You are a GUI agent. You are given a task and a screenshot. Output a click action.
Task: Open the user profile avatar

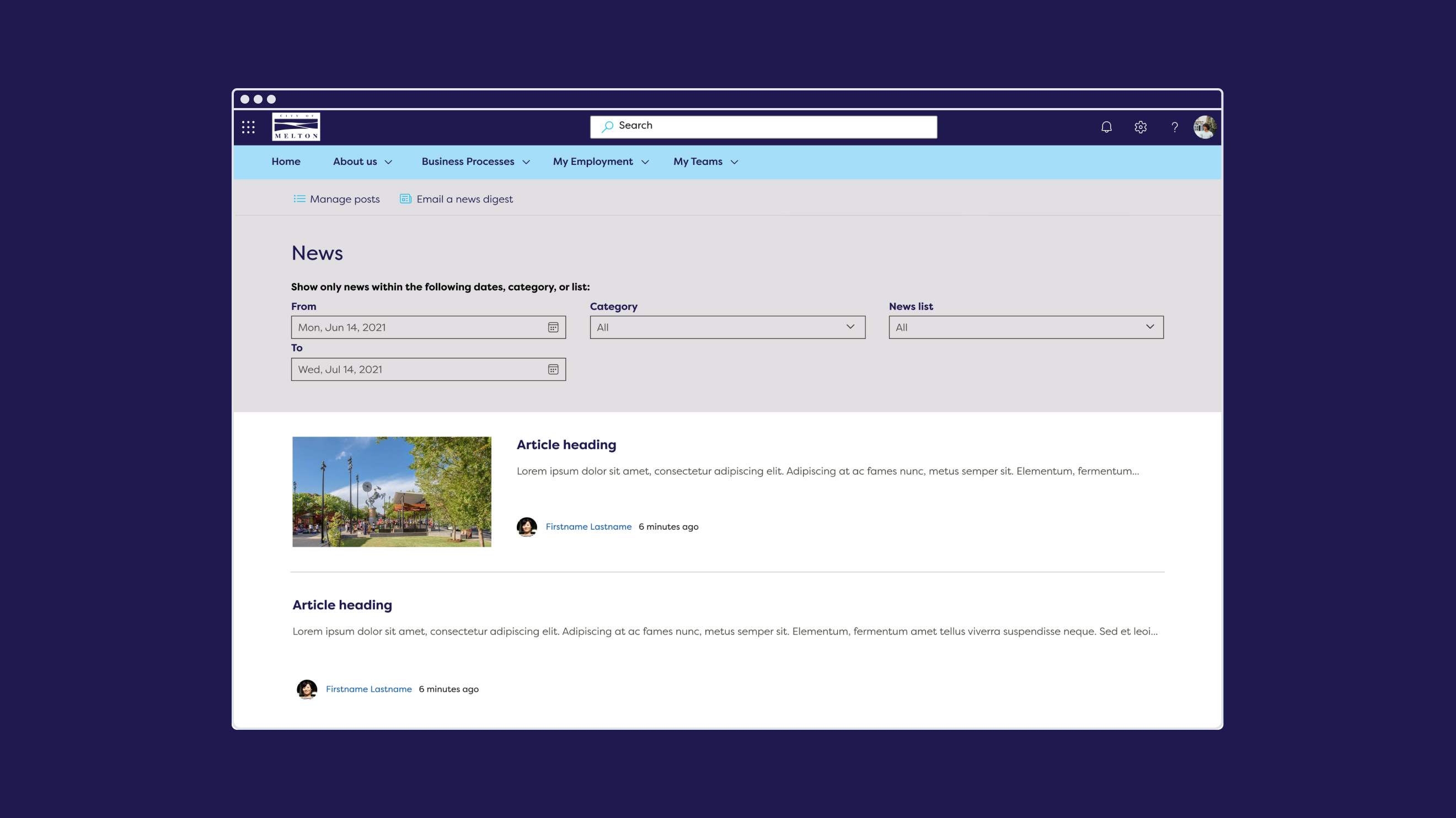[x=1205, y=127]
